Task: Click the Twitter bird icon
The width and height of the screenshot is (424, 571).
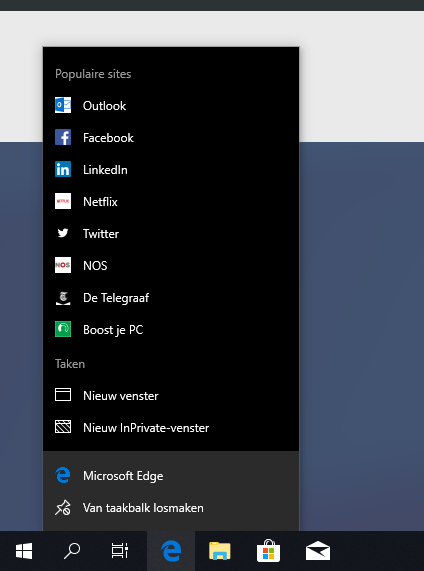Action: (63, 233)
